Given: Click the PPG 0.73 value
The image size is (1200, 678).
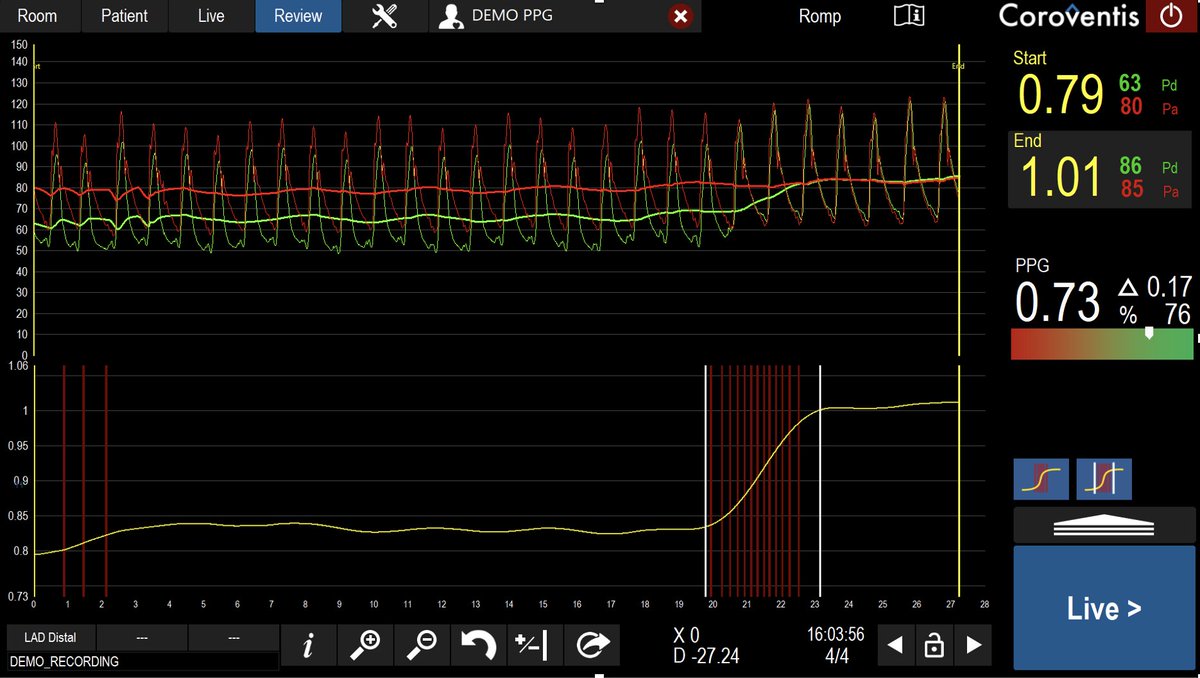Looking at the screenshot, I should pyautogui.click(x=1057, y=301).
